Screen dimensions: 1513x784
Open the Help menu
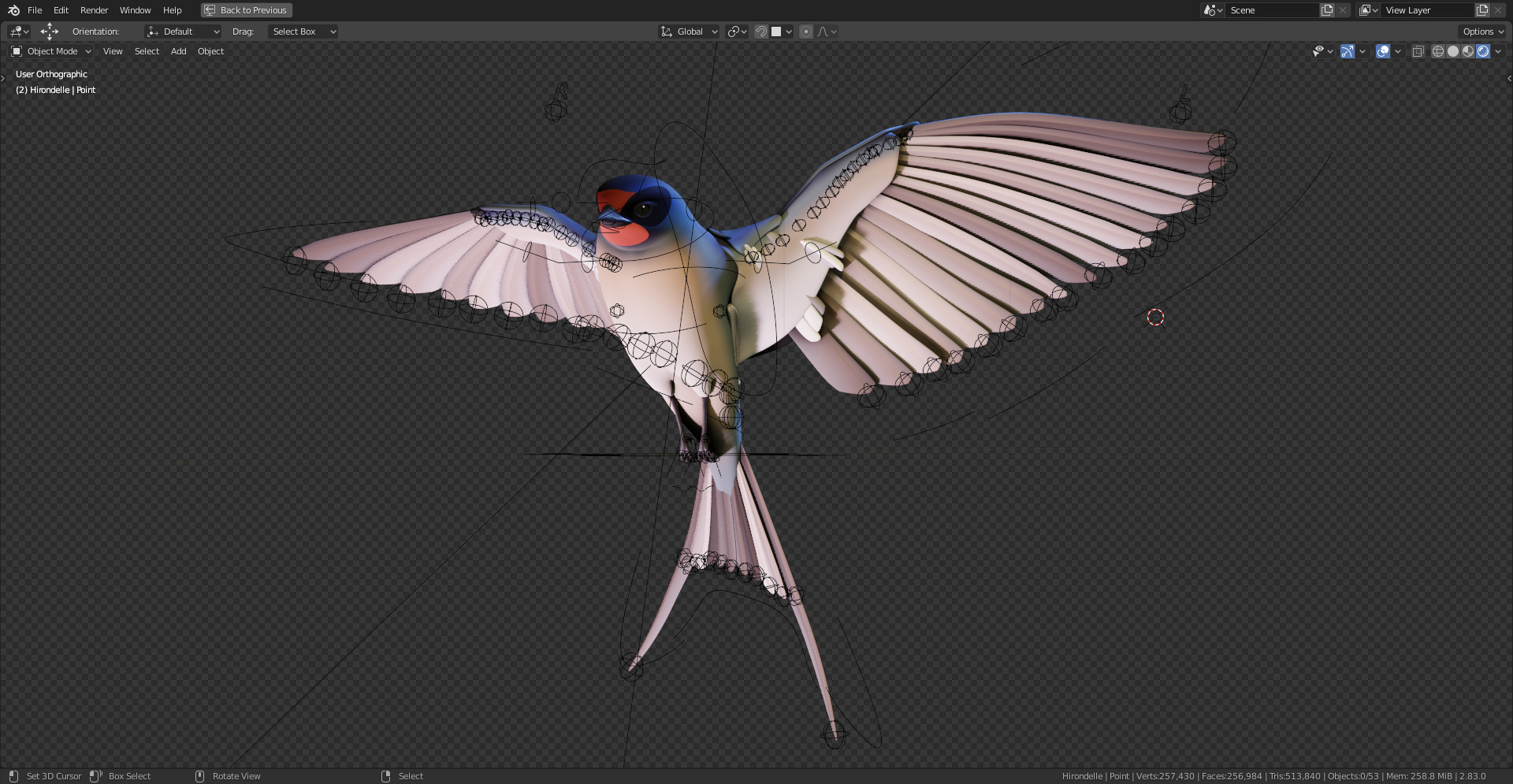coord(172,10)
